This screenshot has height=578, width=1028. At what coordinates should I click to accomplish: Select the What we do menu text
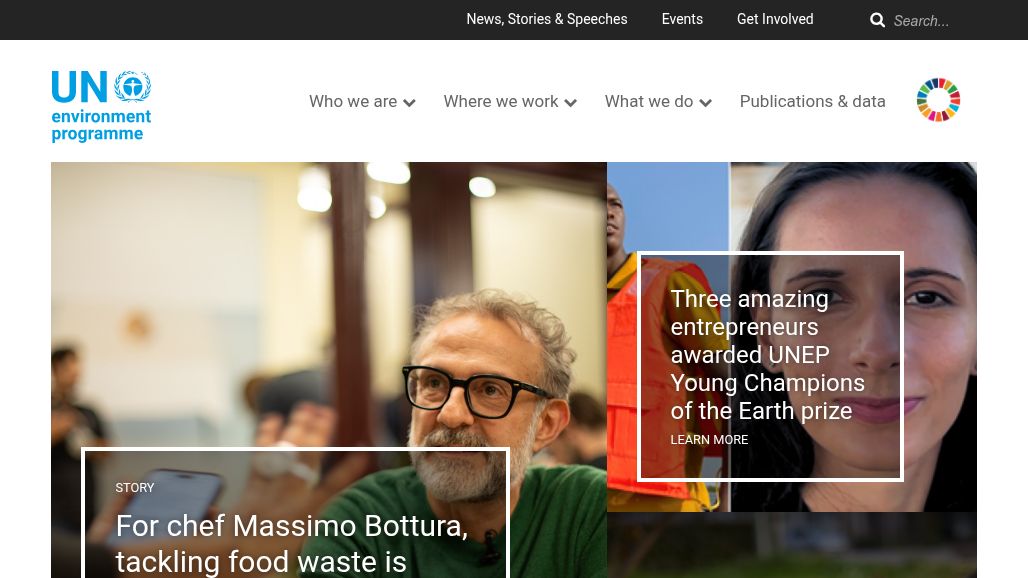pyautogui.click(x=648, y=102)
